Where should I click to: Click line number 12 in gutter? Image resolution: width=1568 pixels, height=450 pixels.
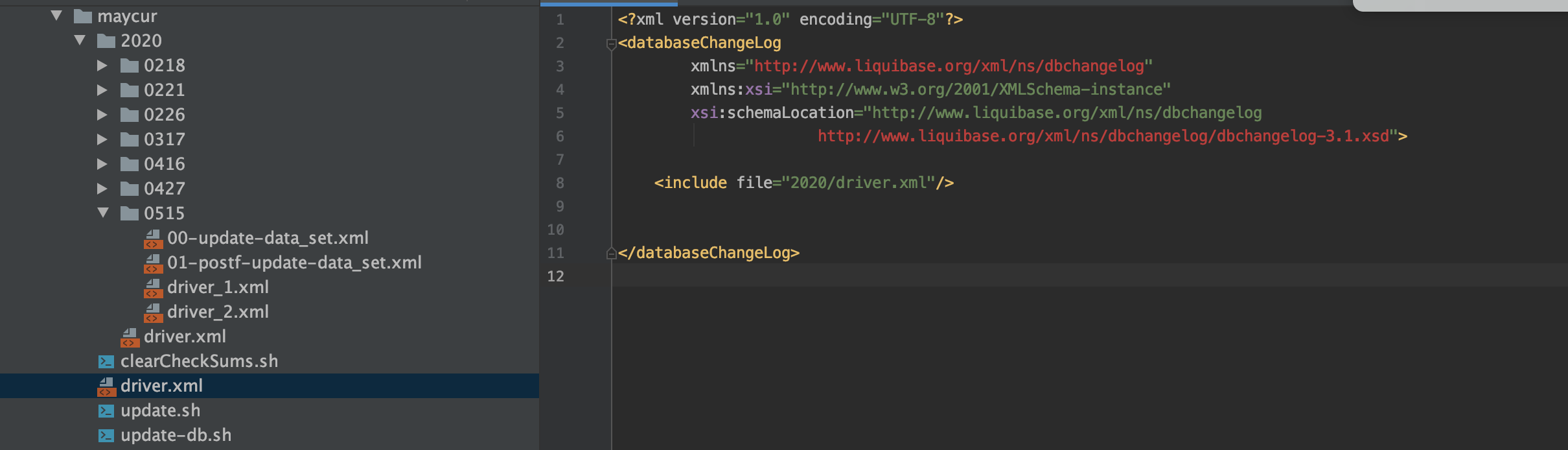pyautogui.click(x=555, y=276)
